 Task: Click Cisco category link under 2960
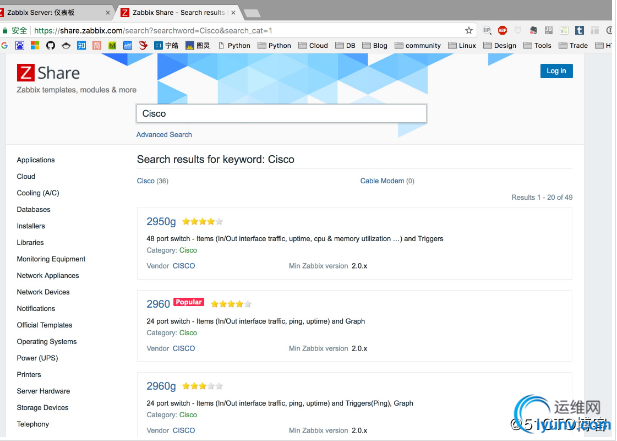pos(188,333)
